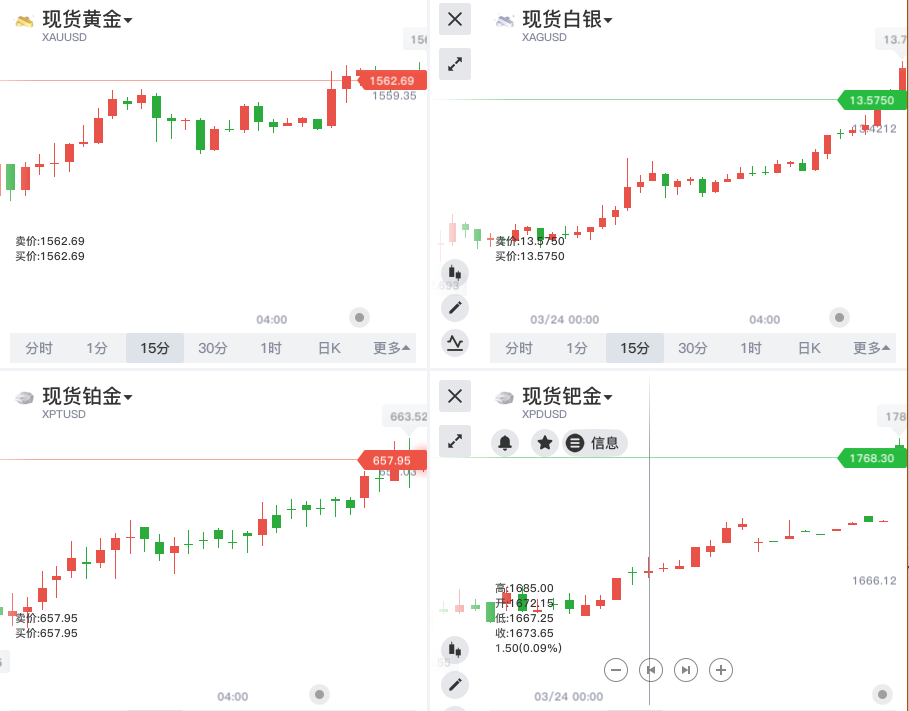Close the silver chart tool panel
The width and height of the screenshot is (909, 711).
pos(455,18)
